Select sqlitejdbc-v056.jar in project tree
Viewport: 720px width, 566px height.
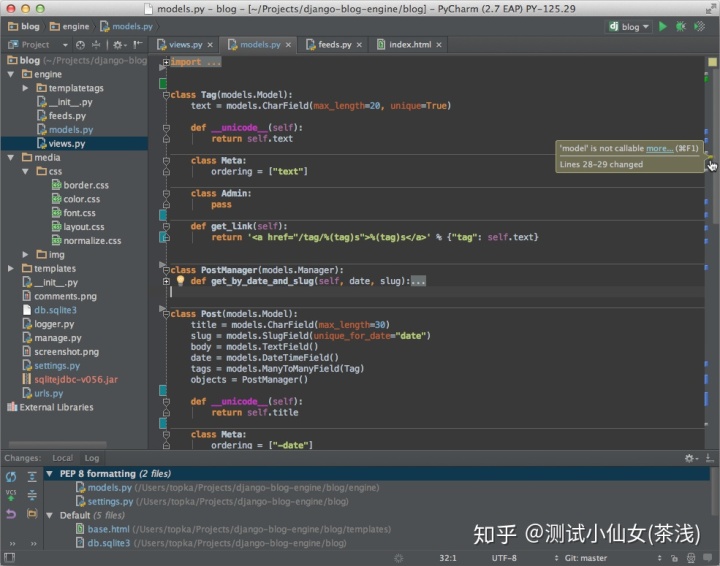[x=70, y=379]
